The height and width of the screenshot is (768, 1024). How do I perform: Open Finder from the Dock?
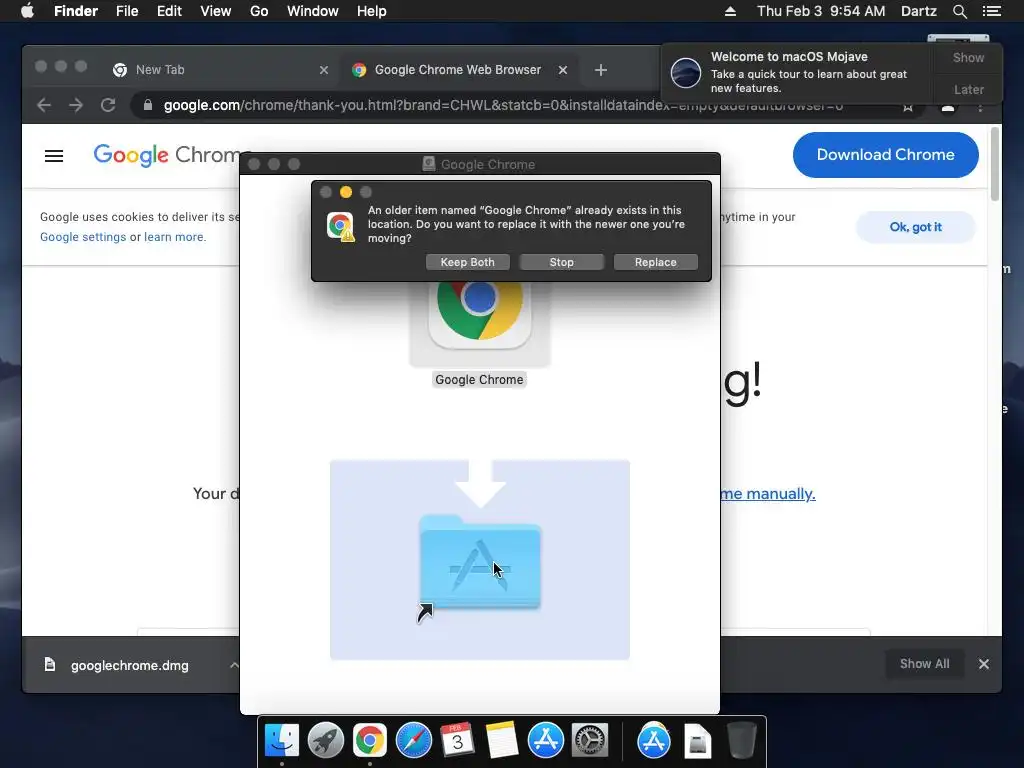pos(282,741)
